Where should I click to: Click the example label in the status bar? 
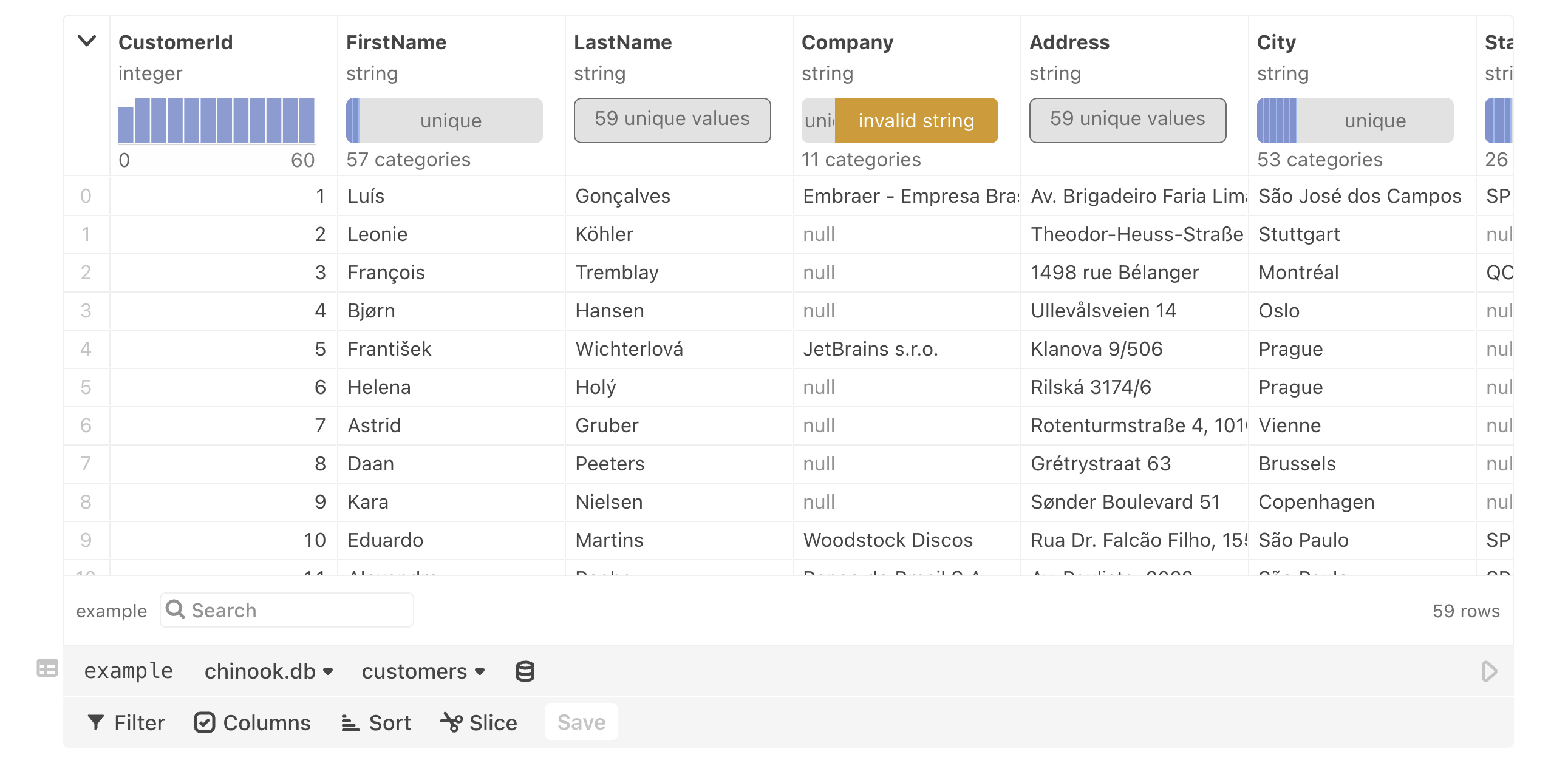tap(128, 671)
